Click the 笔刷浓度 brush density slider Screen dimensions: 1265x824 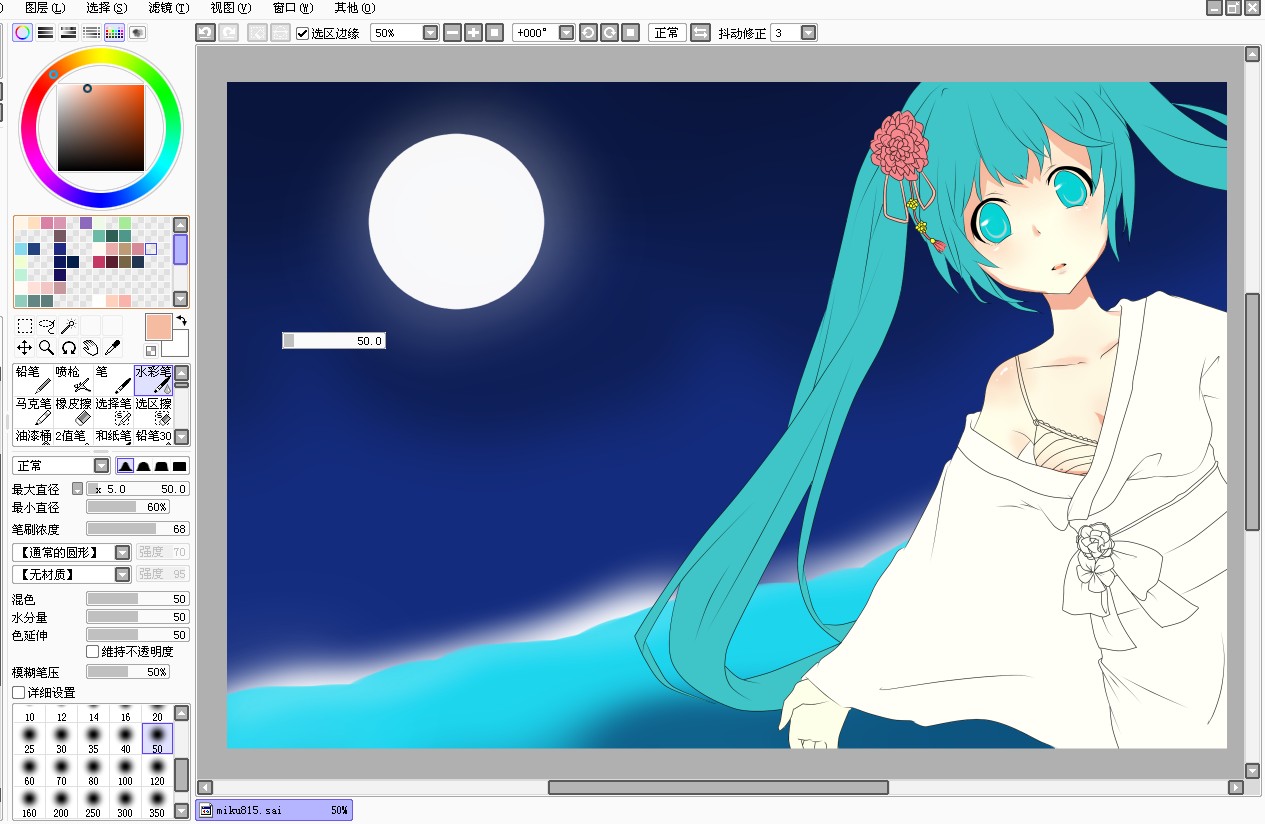coord(138,529)
